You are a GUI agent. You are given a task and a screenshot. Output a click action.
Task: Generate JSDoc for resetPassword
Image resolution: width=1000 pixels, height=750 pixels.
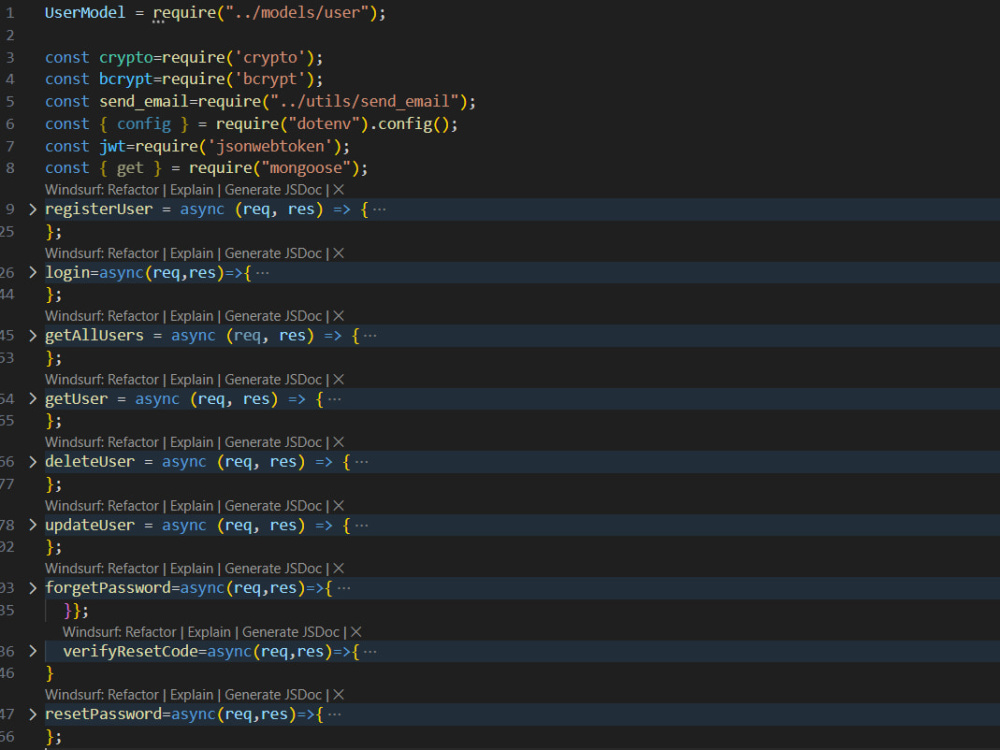(273, 695)
